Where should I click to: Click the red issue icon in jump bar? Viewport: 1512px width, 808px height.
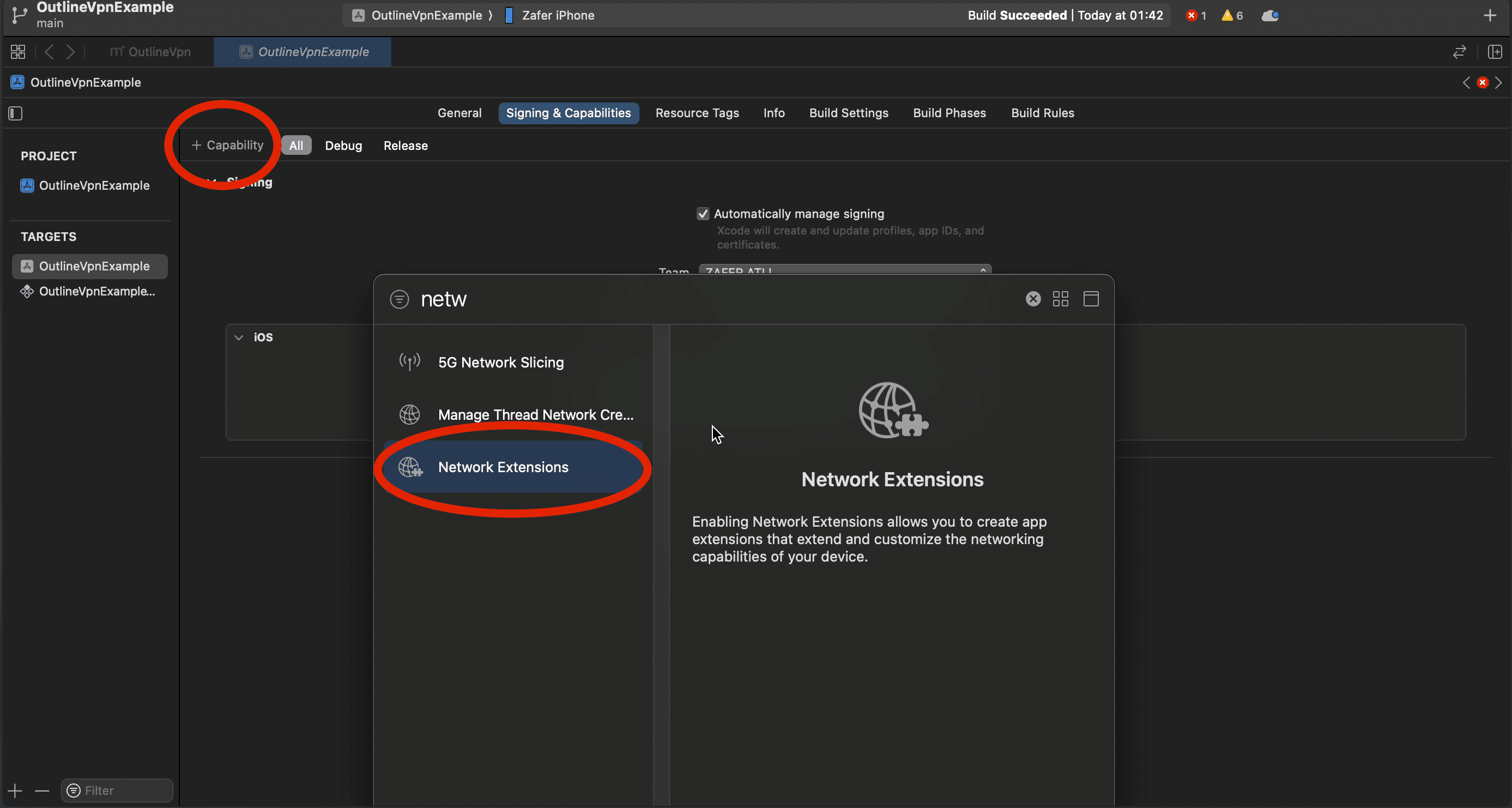[x=1483, y=82]
